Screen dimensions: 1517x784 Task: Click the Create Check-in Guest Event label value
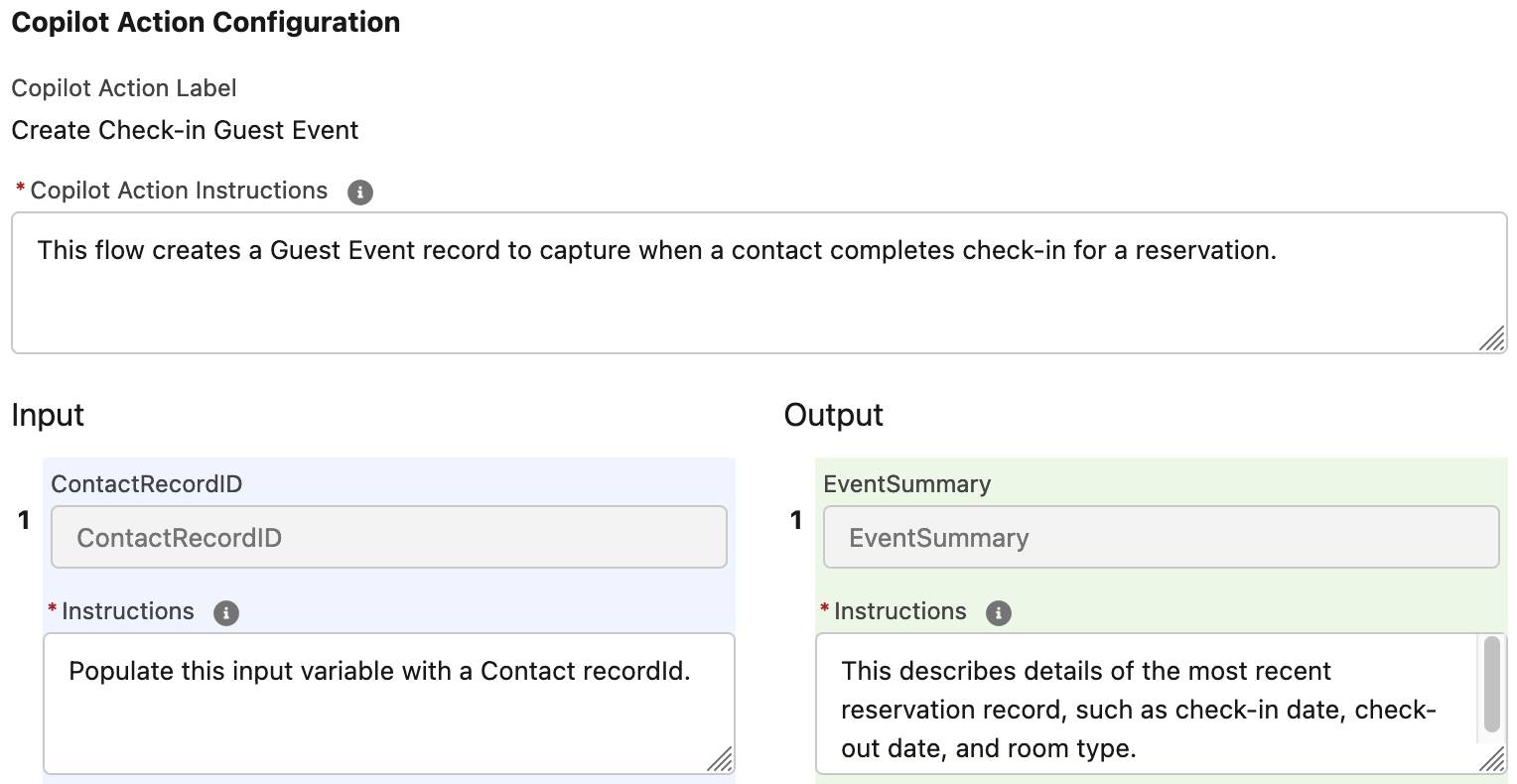click(185, 130)
